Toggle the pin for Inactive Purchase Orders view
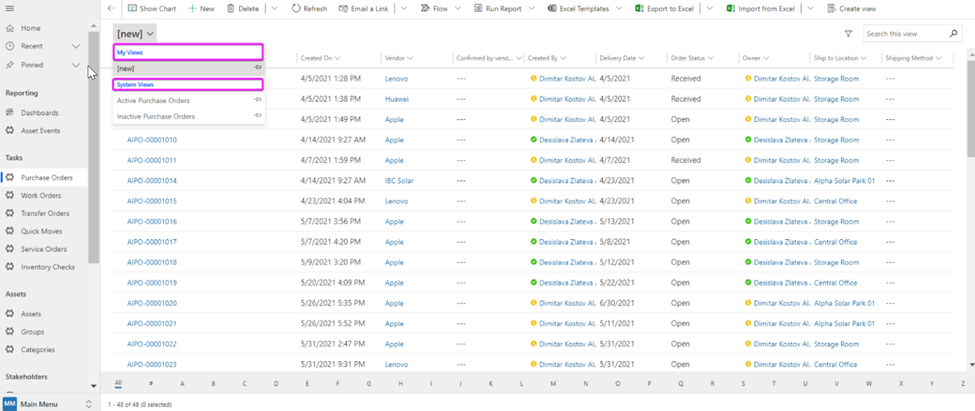 coord(259,117)
